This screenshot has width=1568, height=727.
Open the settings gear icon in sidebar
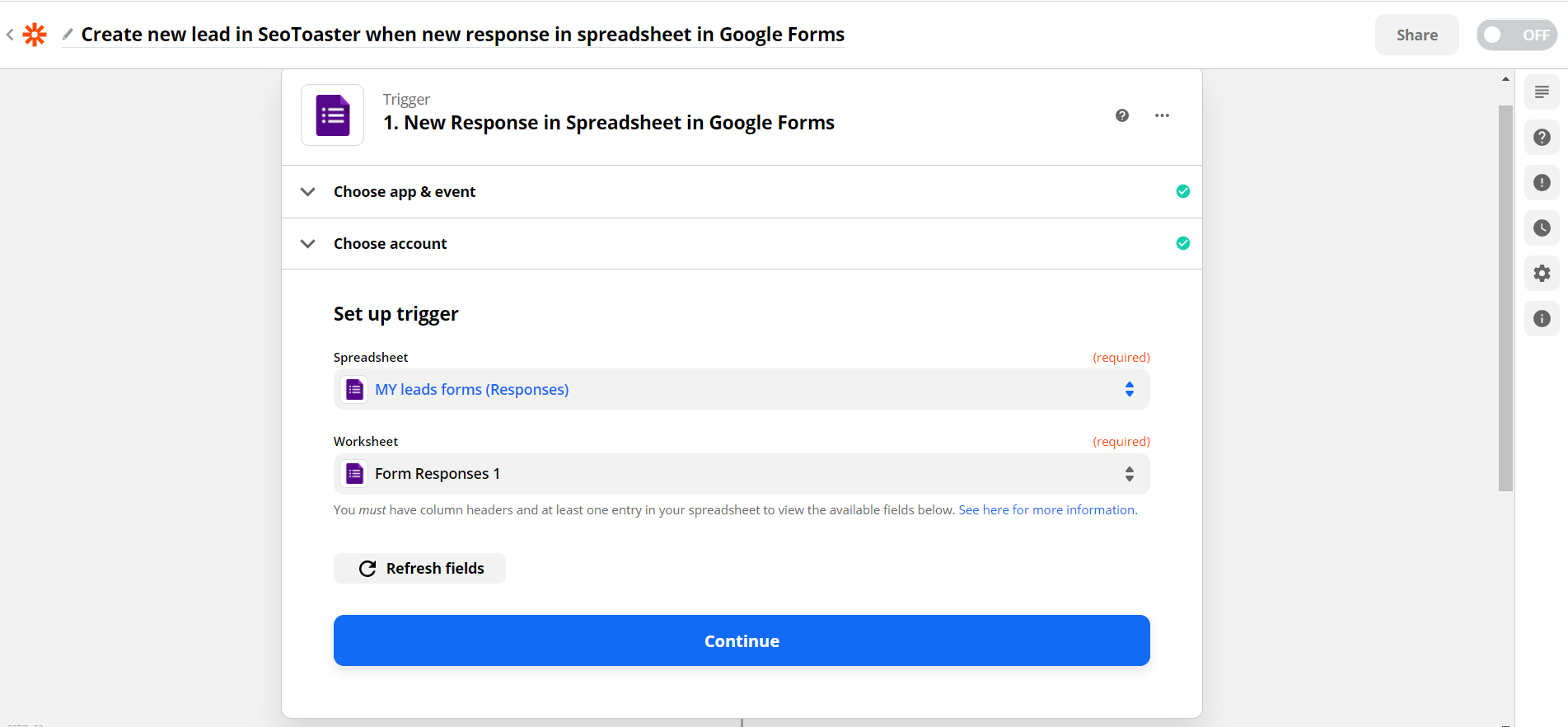(x=1541, y=274)
